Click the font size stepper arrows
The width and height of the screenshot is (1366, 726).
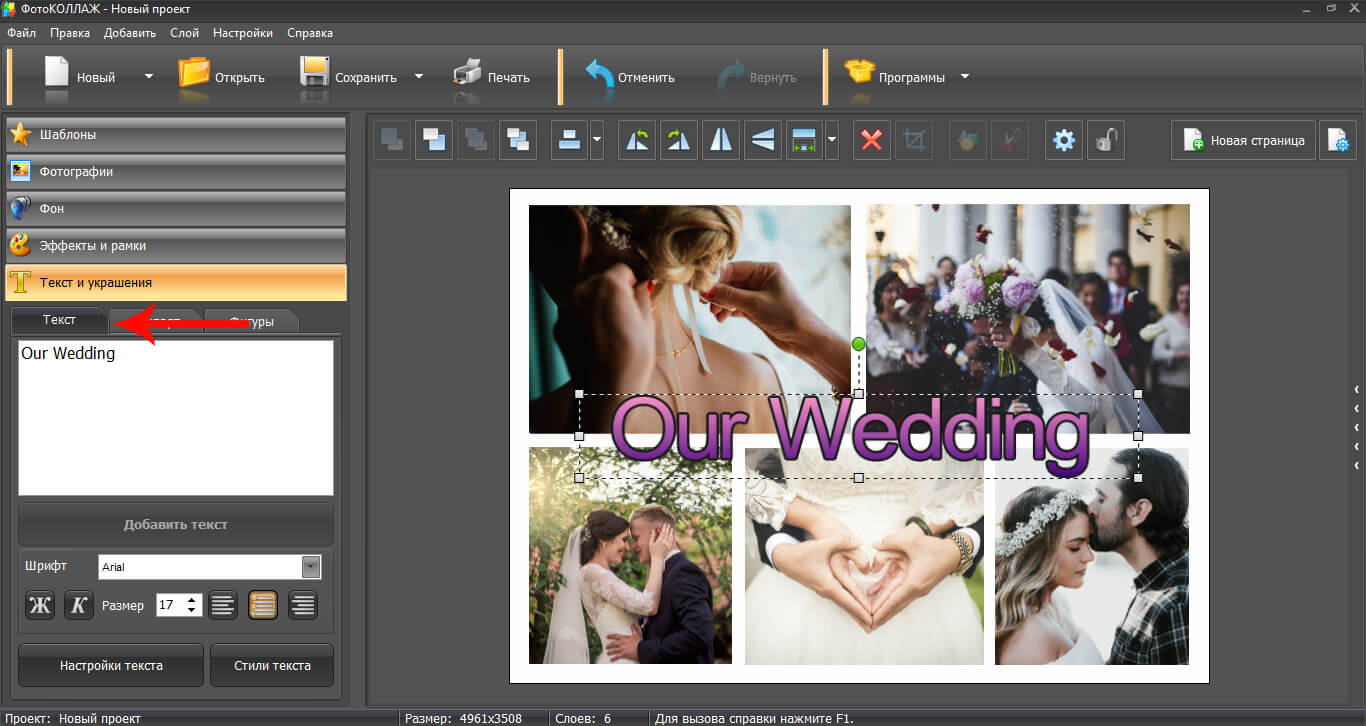(x=194, y=605)
